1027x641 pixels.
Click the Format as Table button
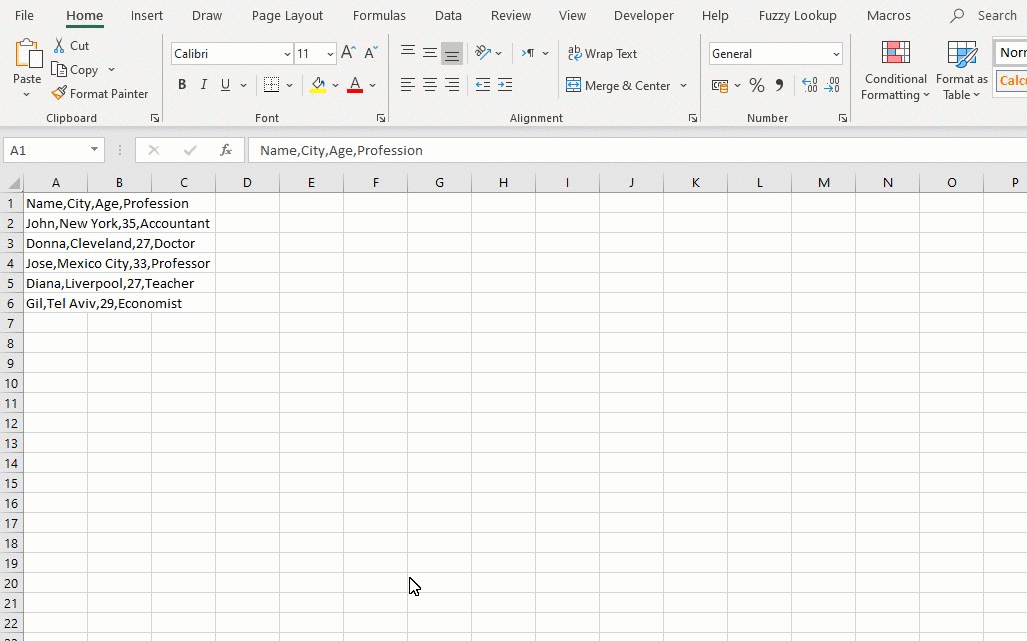(961, 69)
